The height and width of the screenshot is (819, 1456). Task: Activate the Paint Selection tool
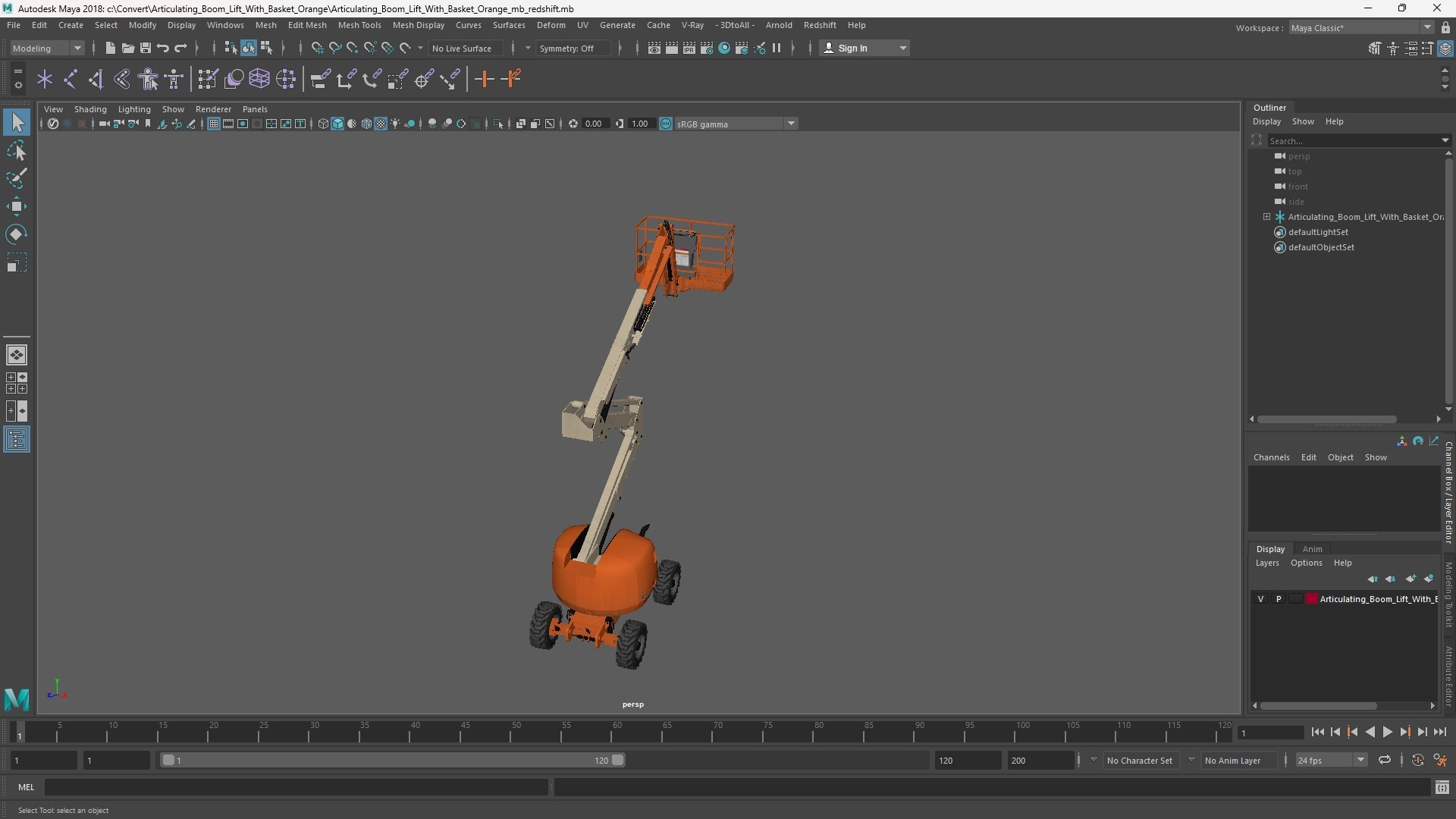pyautogui.click(x=17, y=178)
